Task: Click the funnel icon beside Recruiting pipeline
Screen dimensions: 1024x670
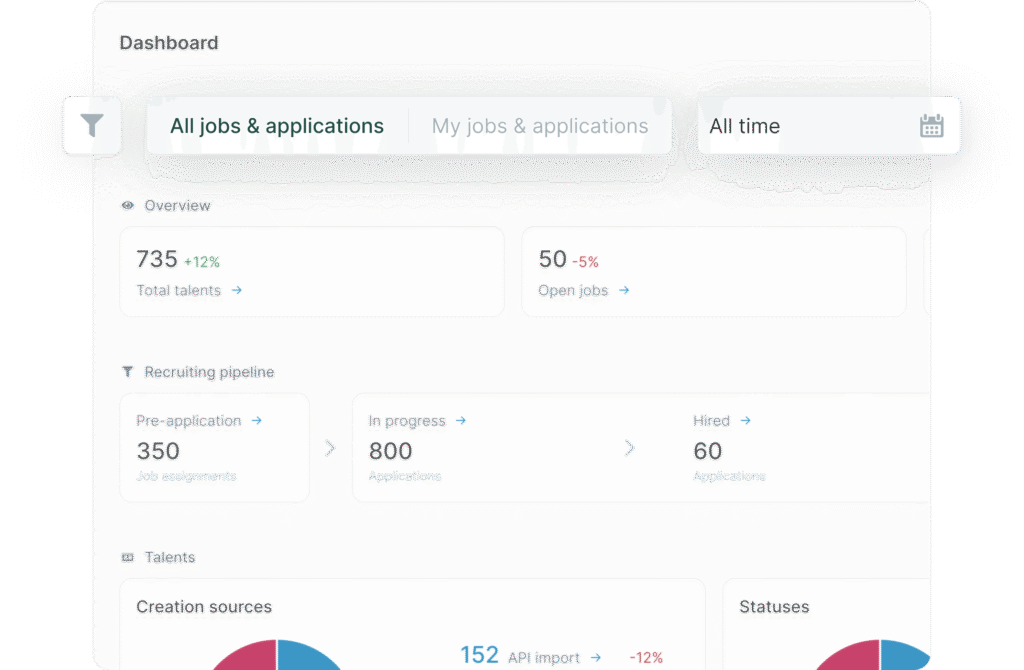Action: 127,372
